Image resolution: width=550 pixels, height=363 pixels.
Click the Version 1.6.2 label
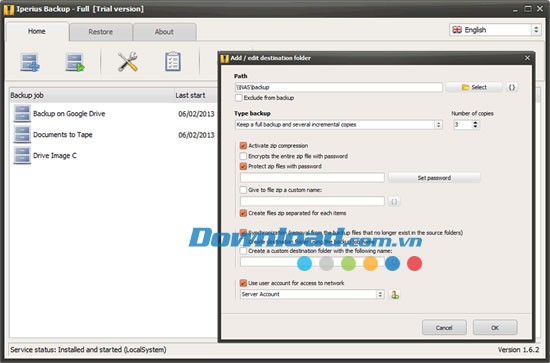518,350
